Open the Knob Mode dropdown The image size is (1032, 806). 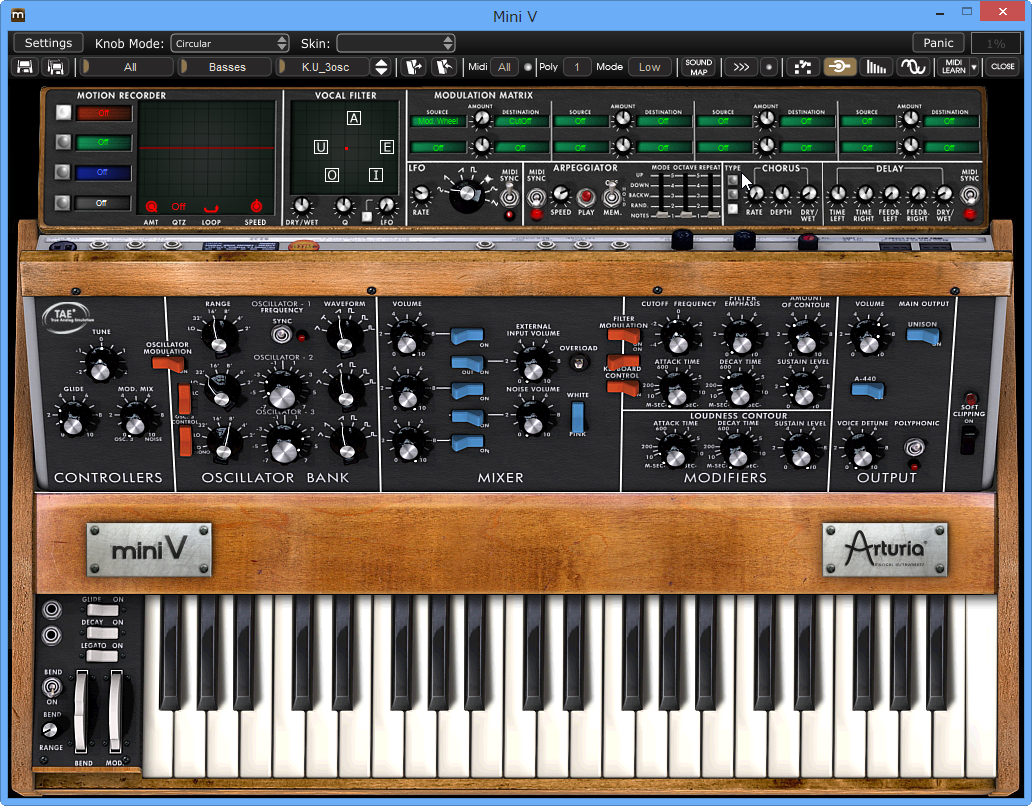pyautogui.click(x=230, y=43)
